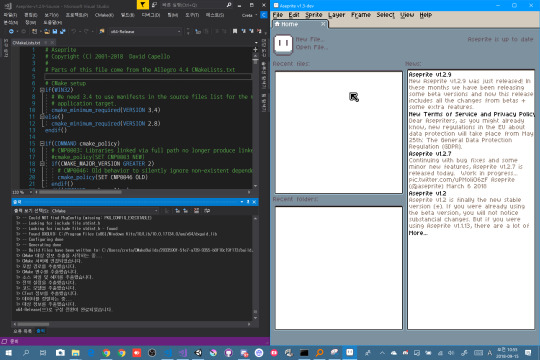The height and width of the screenshot is (360, 540).
Task: Click the Aseprite icon in the taskbar
Action: (350, 353)
